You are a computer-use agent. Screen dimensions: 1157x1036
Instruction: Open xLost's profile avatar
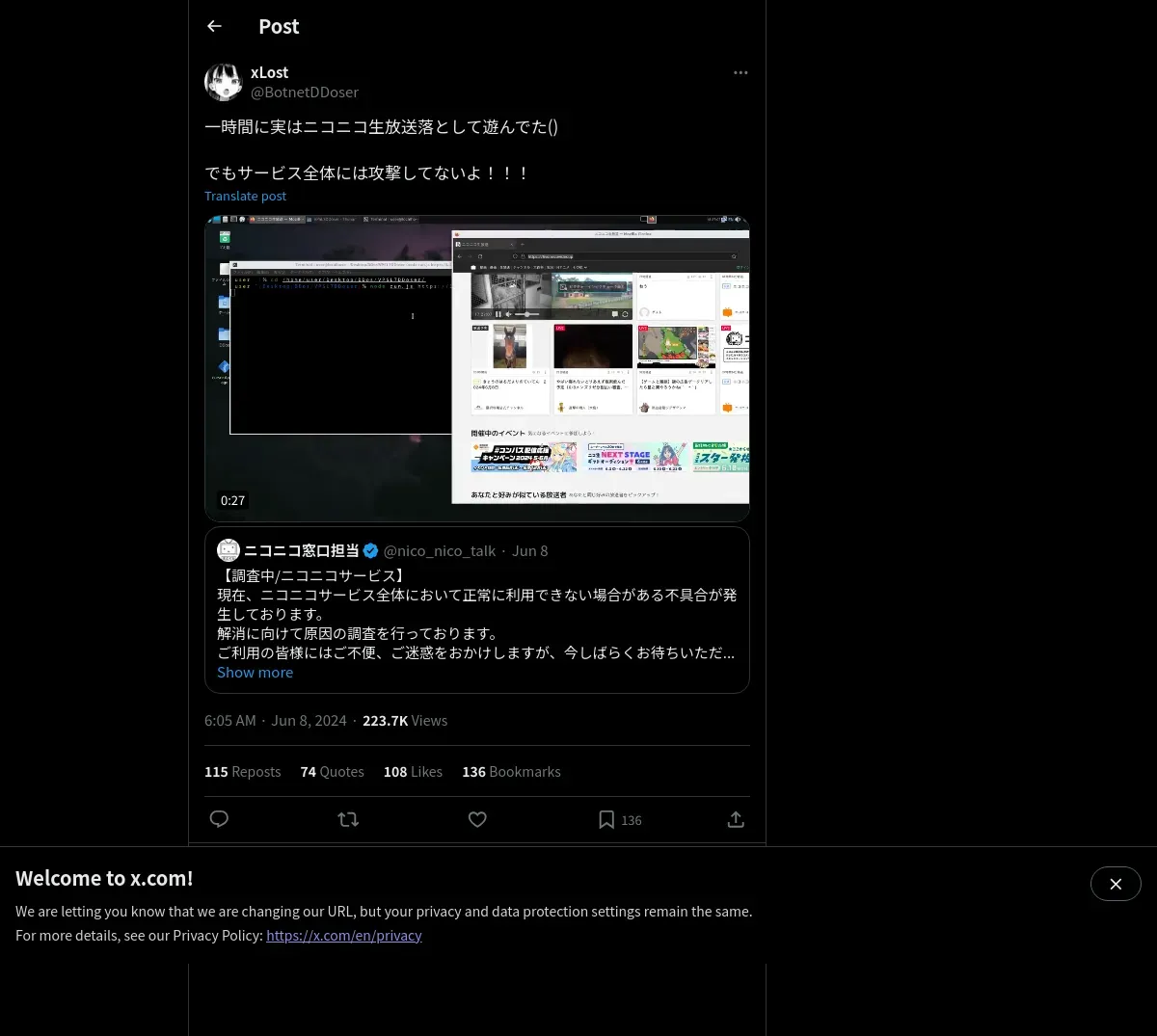click(224, 82)
